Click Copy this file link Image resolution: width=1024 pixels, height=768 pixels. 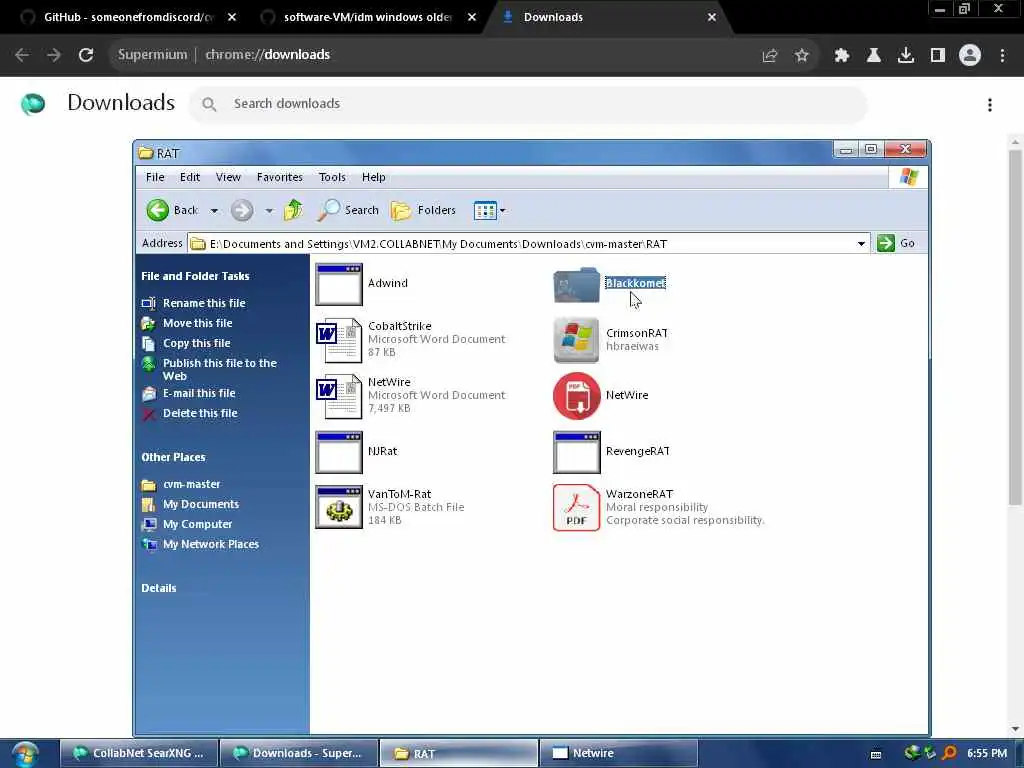click(x=197, y=343)
